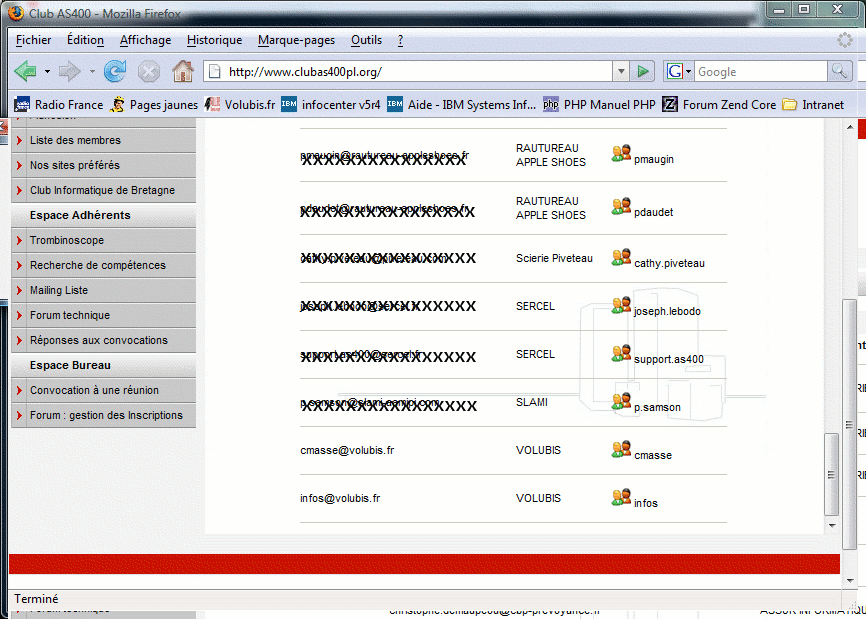Image resolution: width=866 pixels, height=619 pixels.
Task: Click the browser window scrollbar down arrow
Action: (849, 580)
